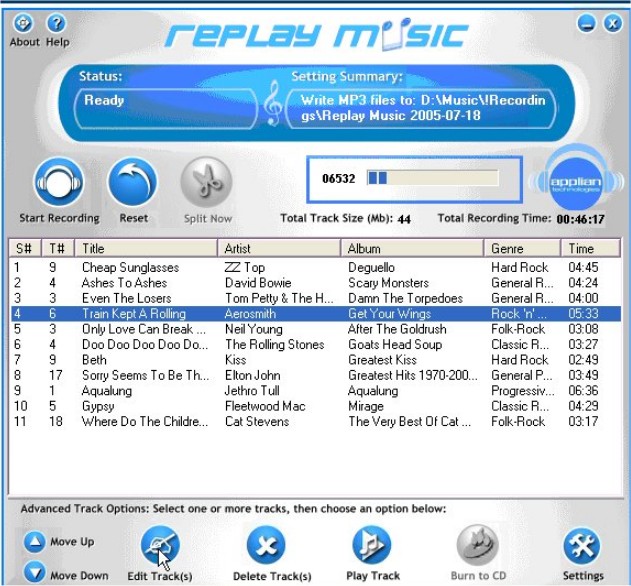Screen dimensions: 631x586
Task: Sort tracks by Artist column header
Action: (x=279, y=248)
